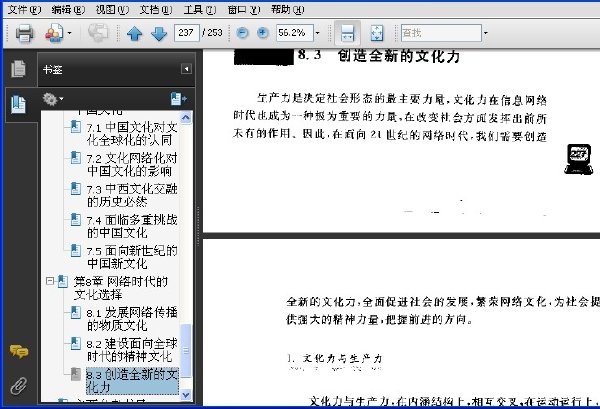The height and width of the screenshot is (409, 600).
Task: Select bookmark 7.1 中国文化对文化全球化的认同
Action: (x=132, y=134)
